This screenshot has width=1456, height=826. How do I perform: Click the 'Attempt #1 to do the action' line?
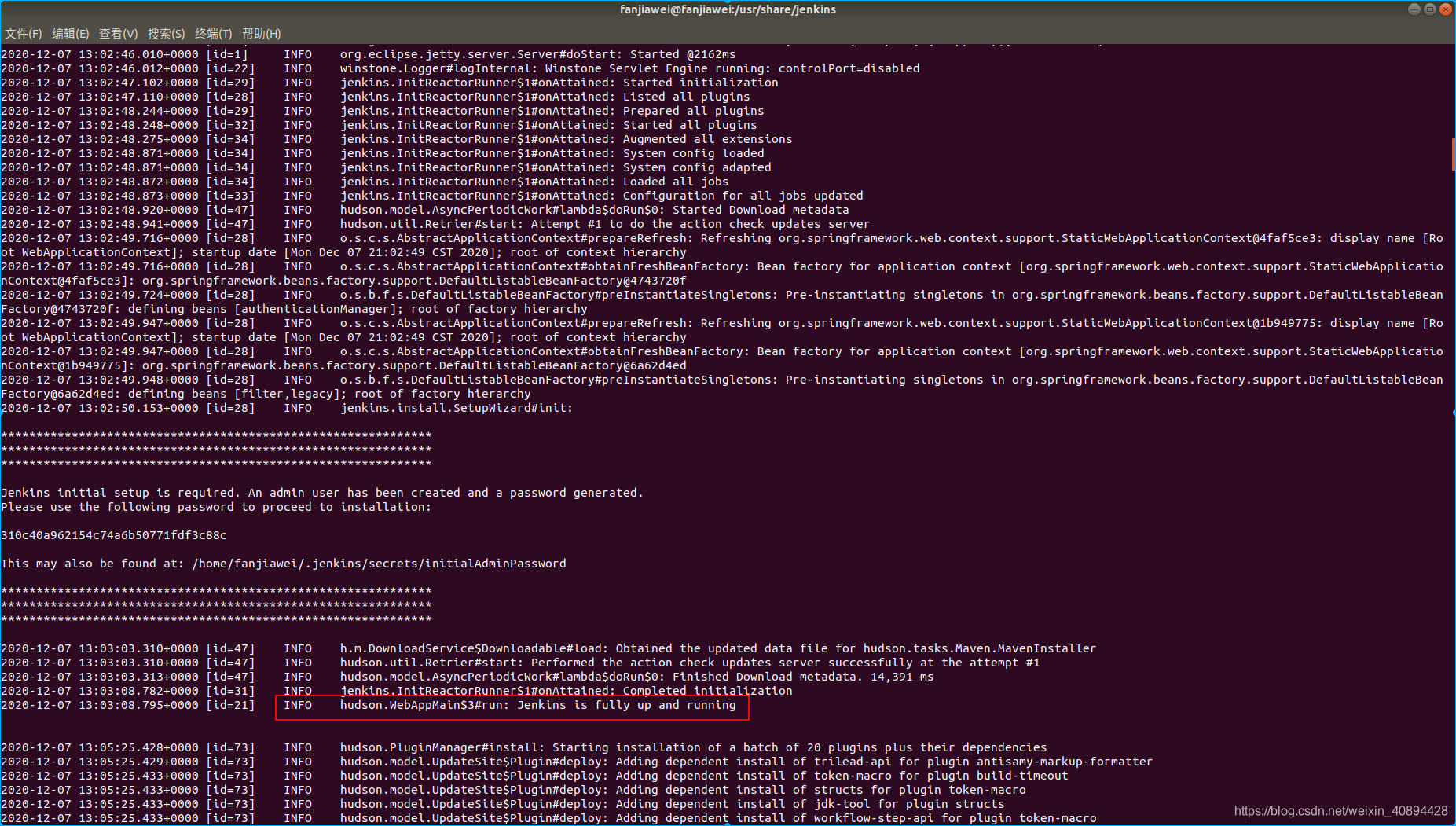coord(435,224)
